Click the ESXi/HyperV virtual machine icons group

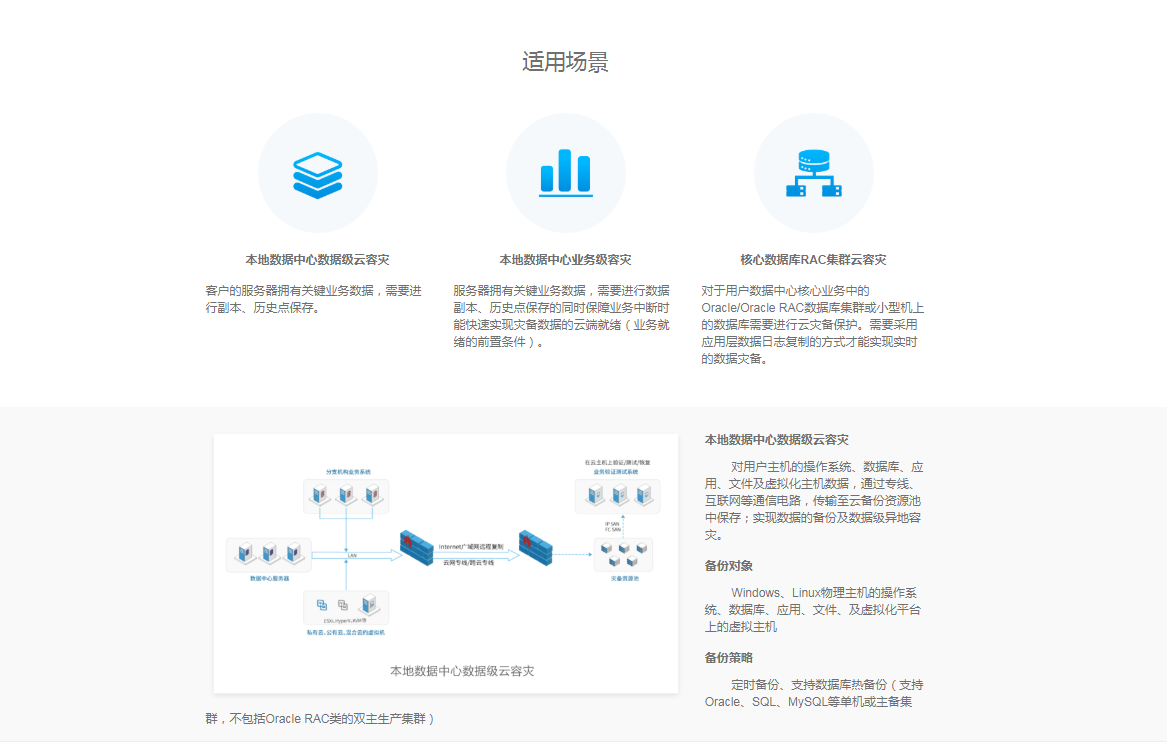tap(346, 605)
